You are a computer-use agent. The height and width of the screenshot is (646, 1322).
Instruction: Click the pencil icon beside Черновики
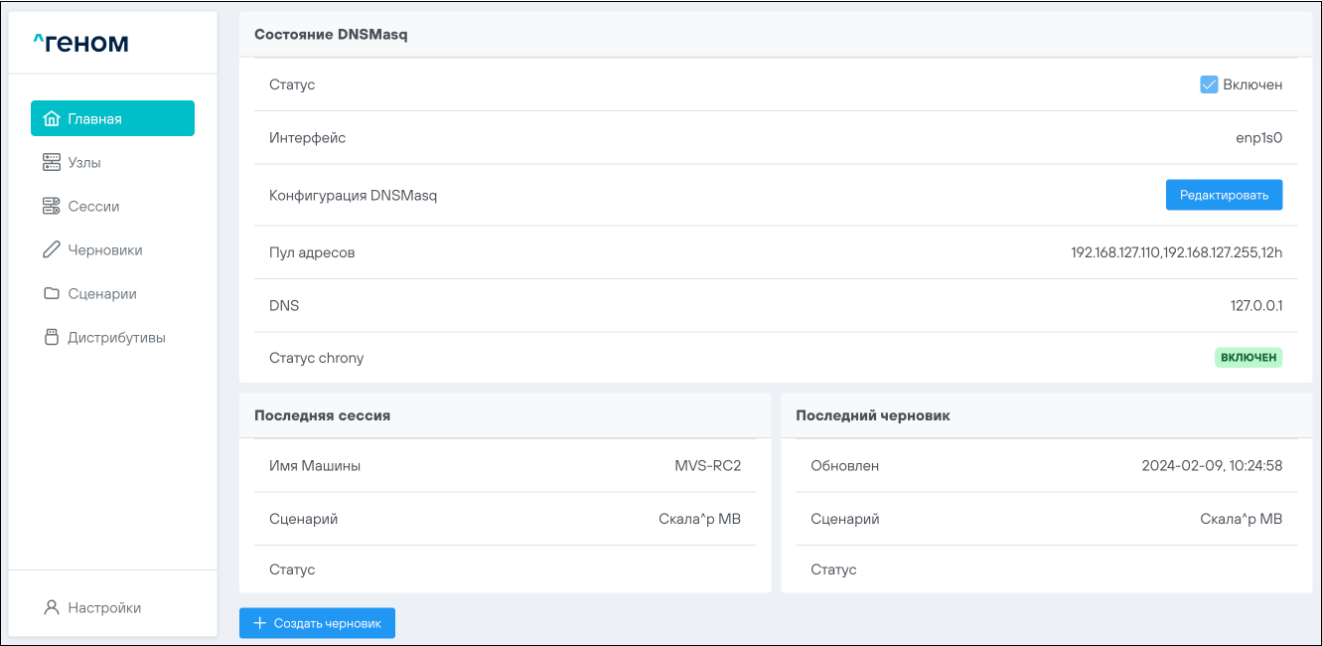click(52, 250)
